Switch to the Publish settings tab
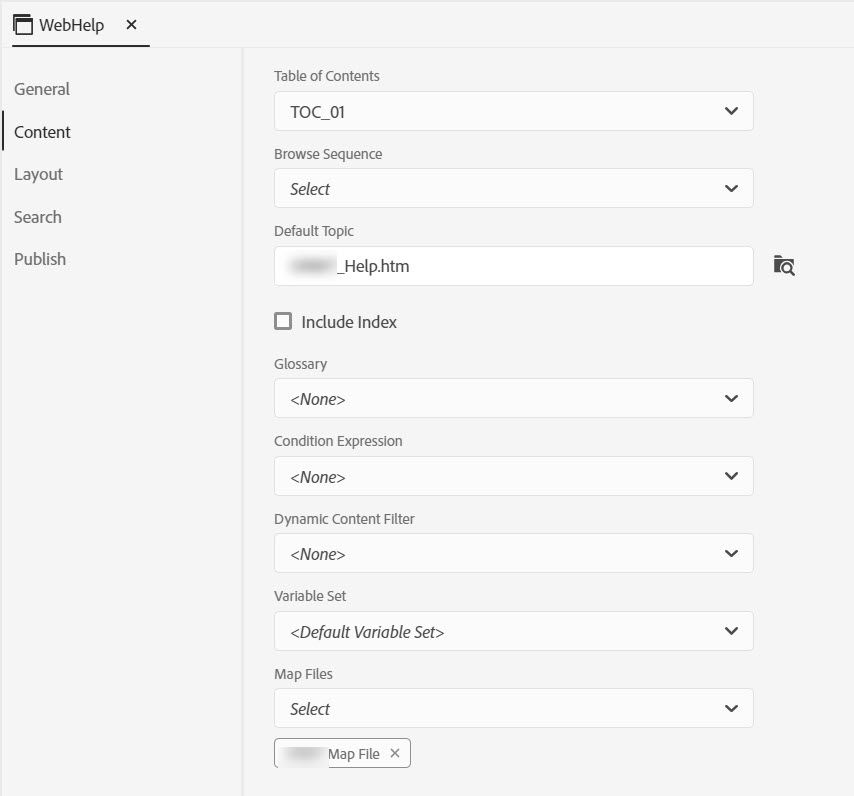The image size is (854, 796). click(x=40, y=259)
